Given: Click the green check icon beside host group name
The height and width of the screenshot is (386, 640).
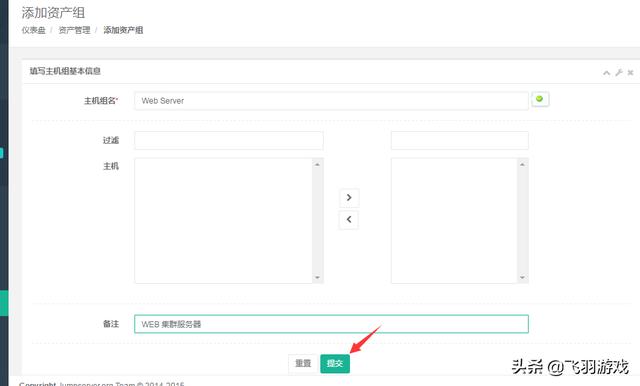Looking at the screenshot, I should (x=540, y=99).
